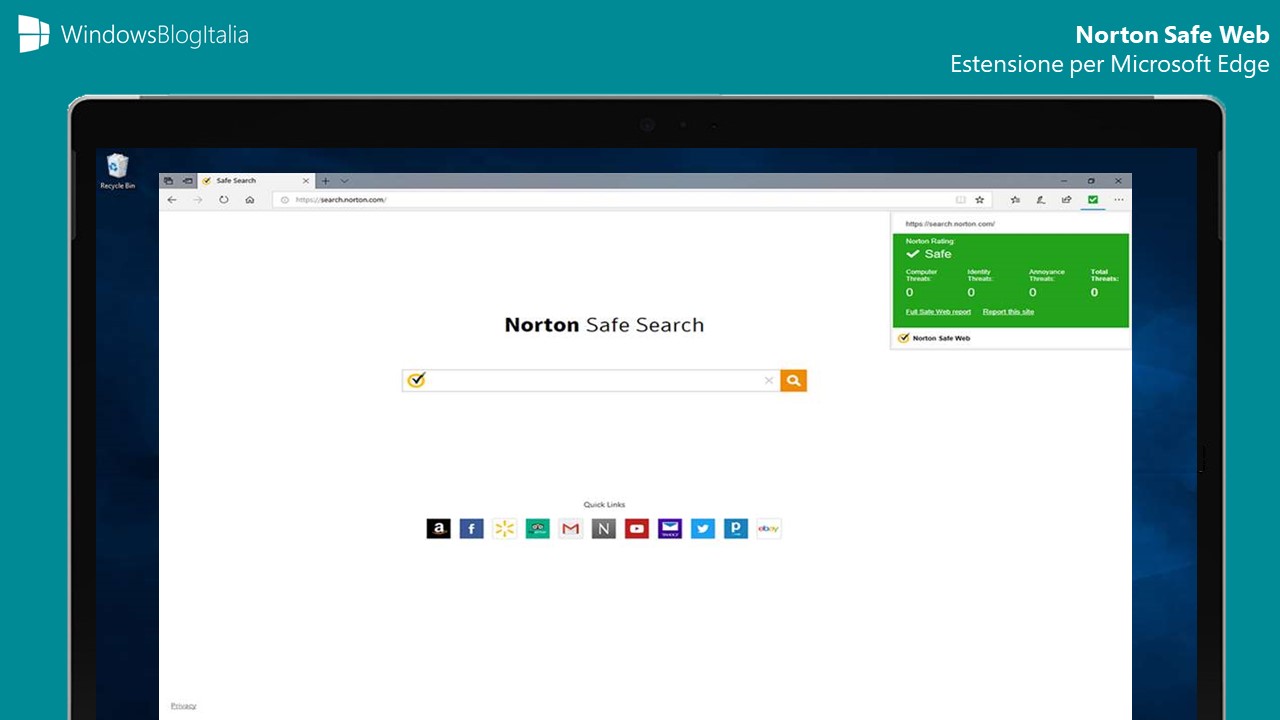The width and height of the screenshot is (1280, 720).
Task: Click the set these tabs aside icon
Action: click(x=187, y=181)
